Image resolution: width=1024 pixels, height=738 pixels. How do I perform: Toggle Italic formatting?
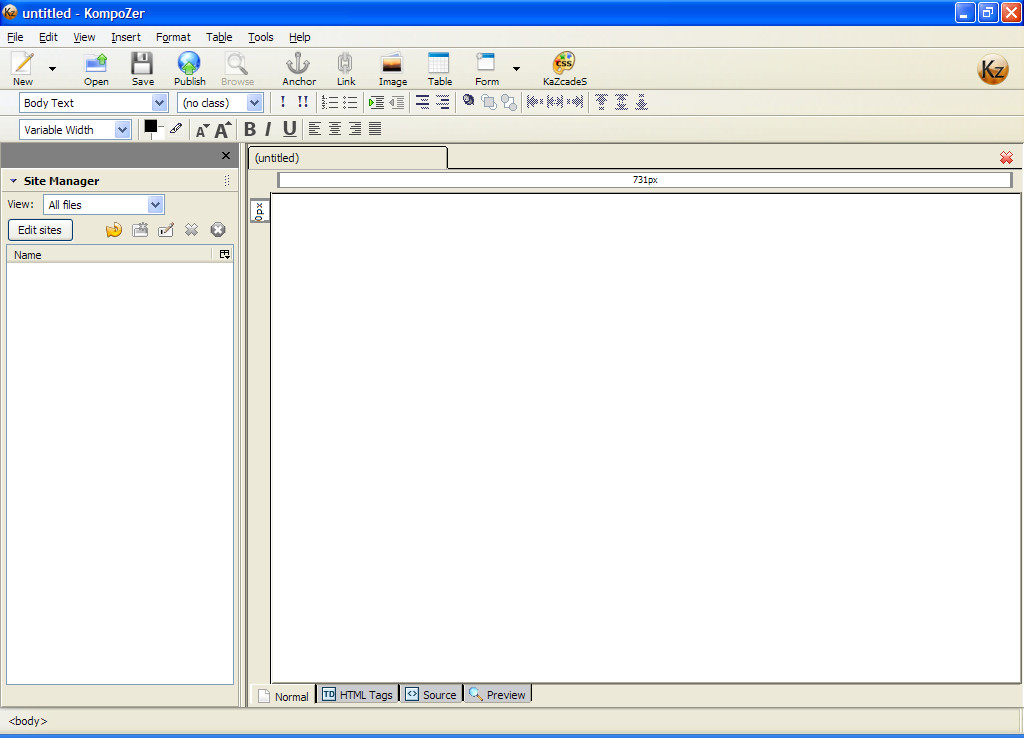click(x=268, y=129)
